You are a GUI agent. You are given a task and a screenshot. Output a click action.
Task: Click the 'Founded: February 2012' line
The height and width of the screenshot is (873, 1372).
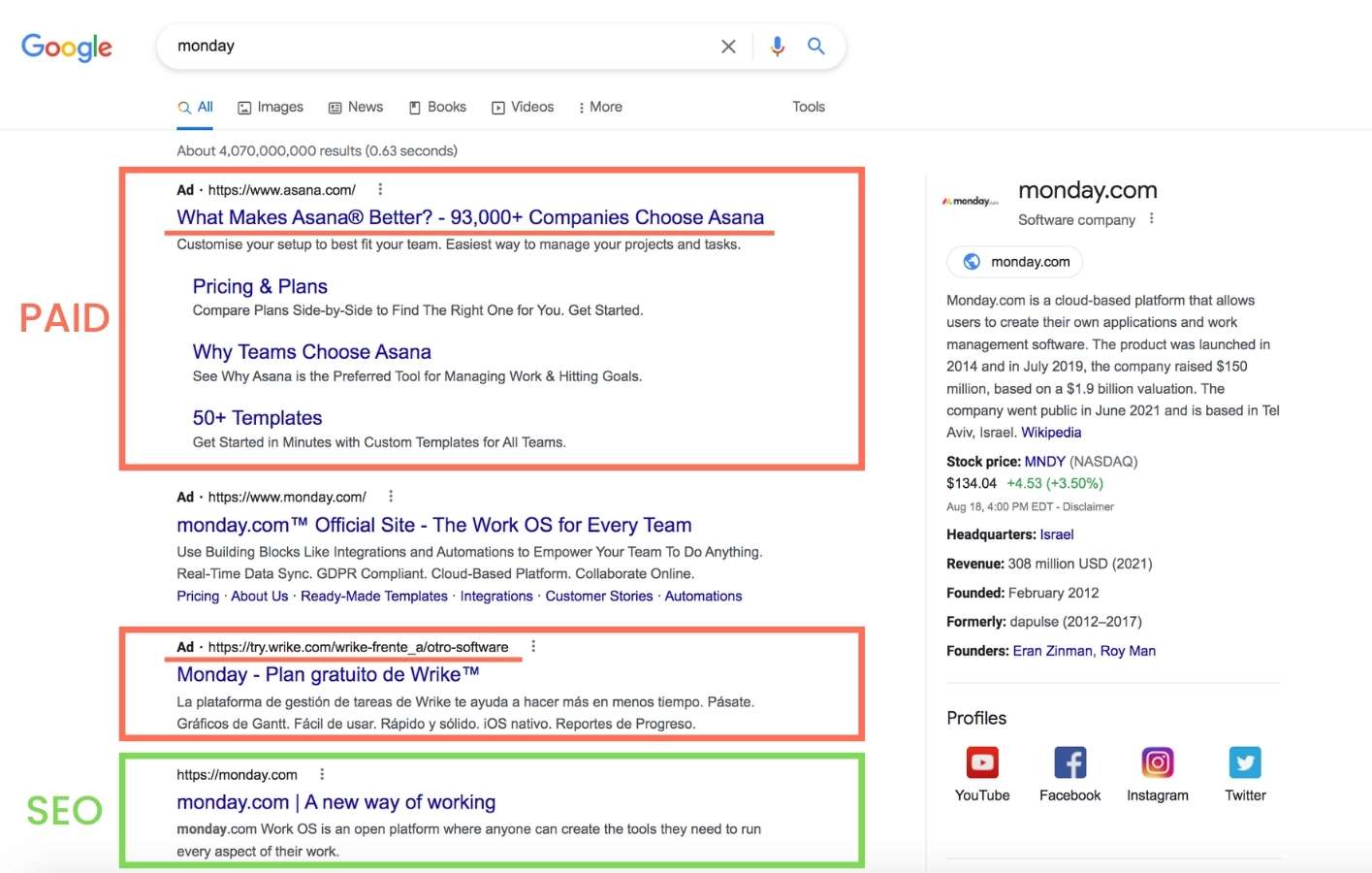click(1023, 593)
